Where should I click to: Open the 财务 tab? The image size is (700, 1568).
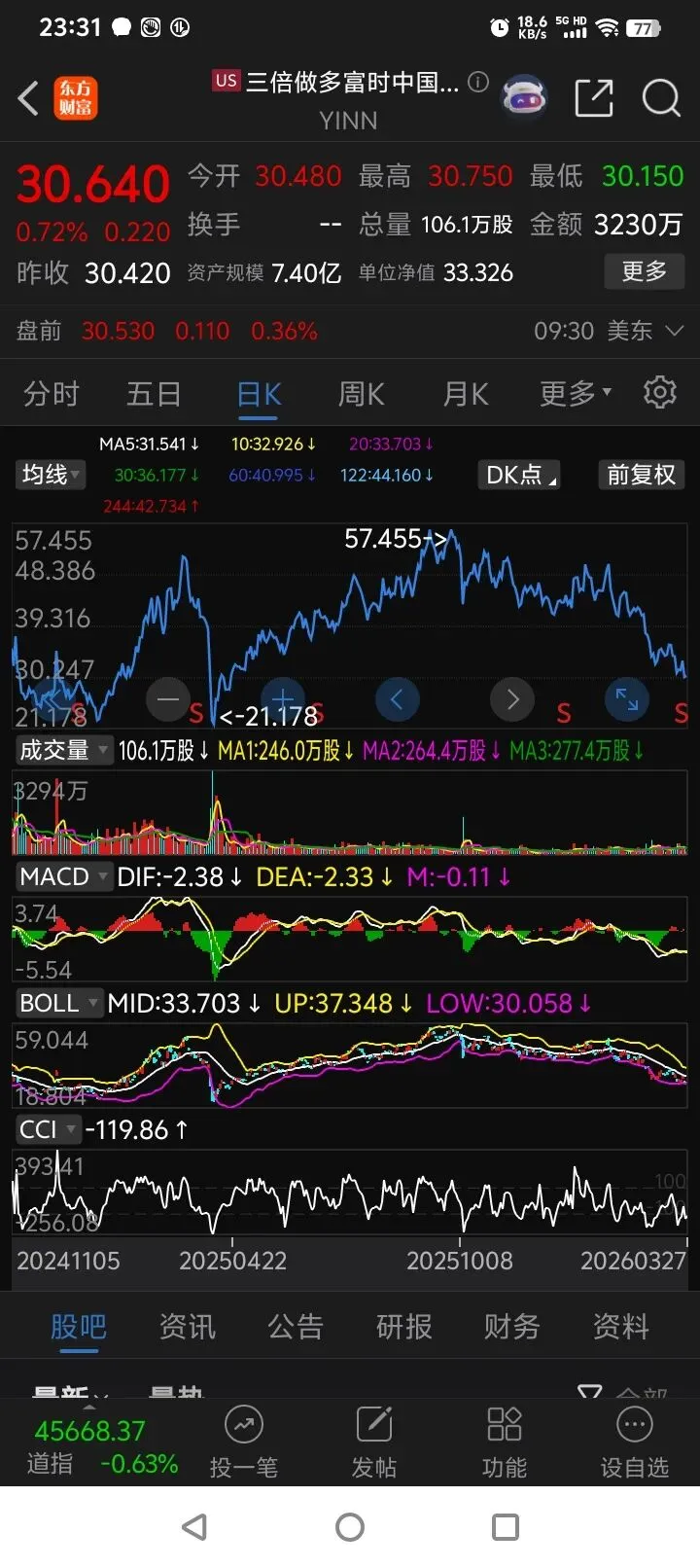512,1327
